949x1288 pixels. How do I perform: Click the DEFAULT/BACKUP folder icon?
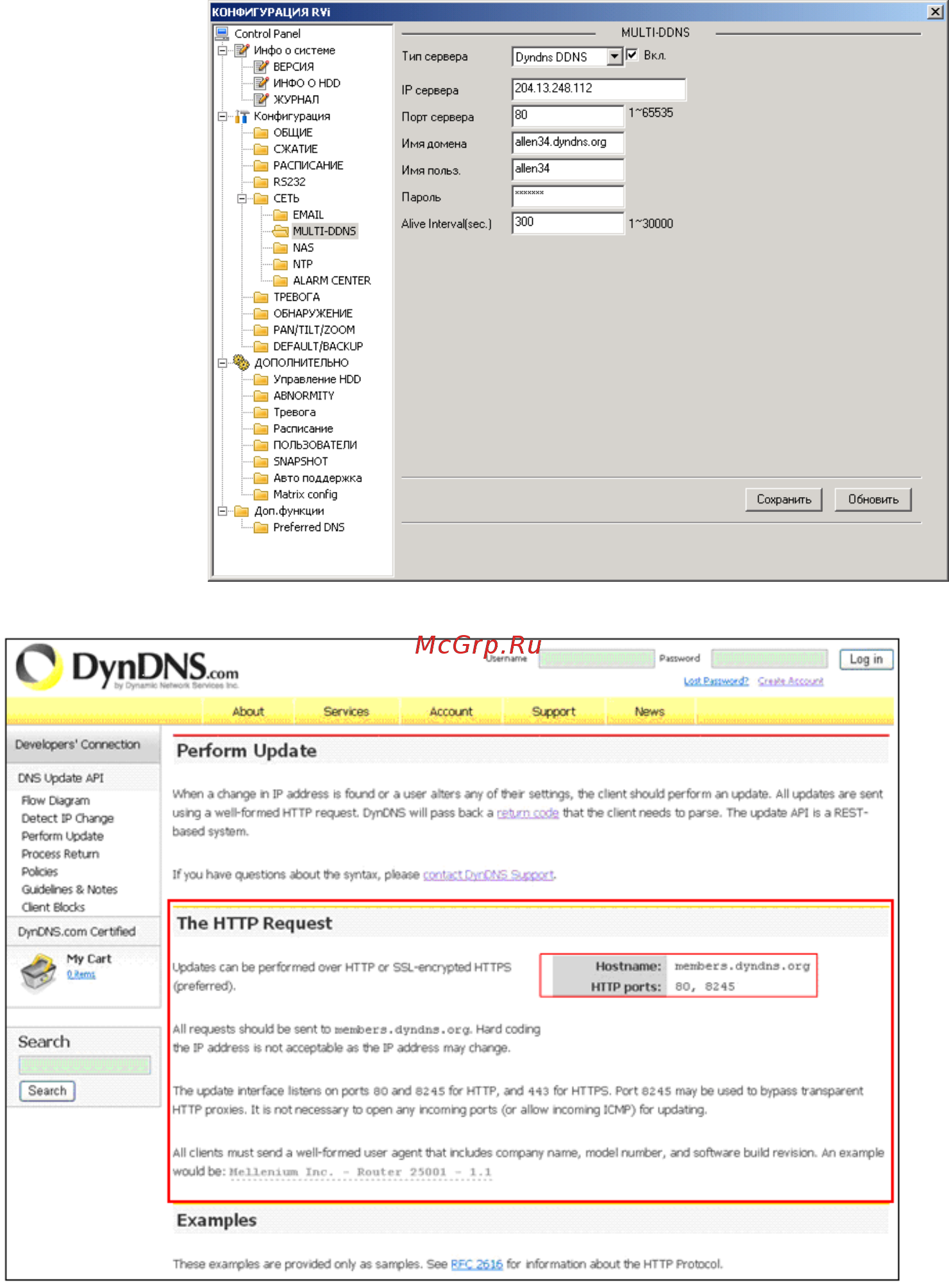click(x=261, y=346)
